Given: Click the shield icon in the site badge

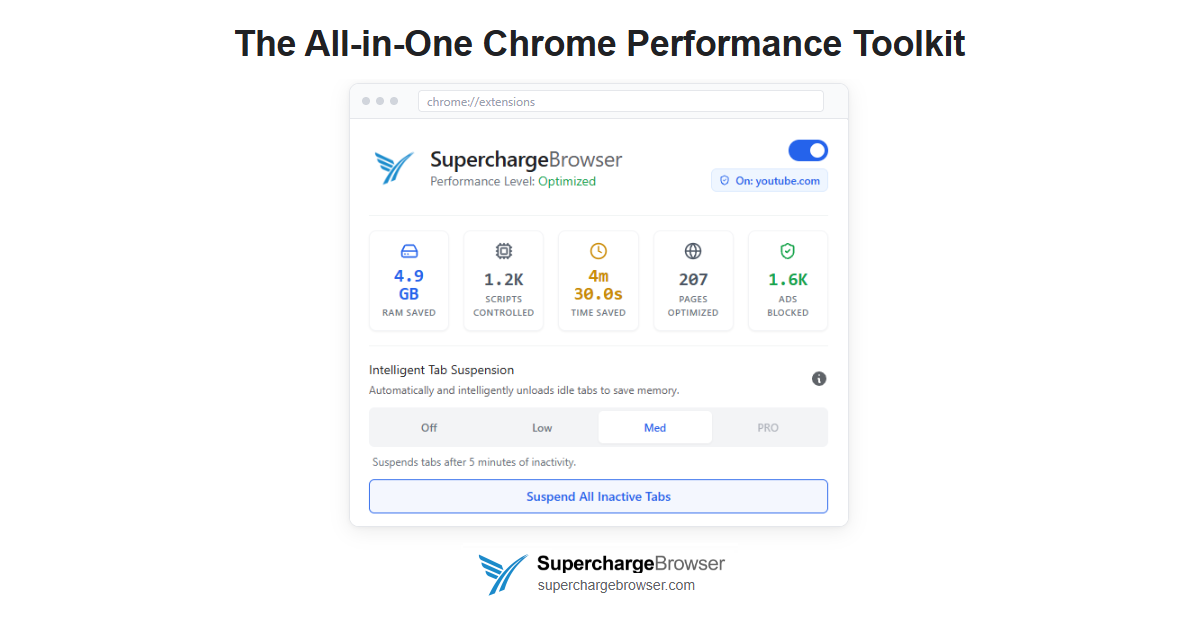Looking at the screenshot, I should 725,180.
